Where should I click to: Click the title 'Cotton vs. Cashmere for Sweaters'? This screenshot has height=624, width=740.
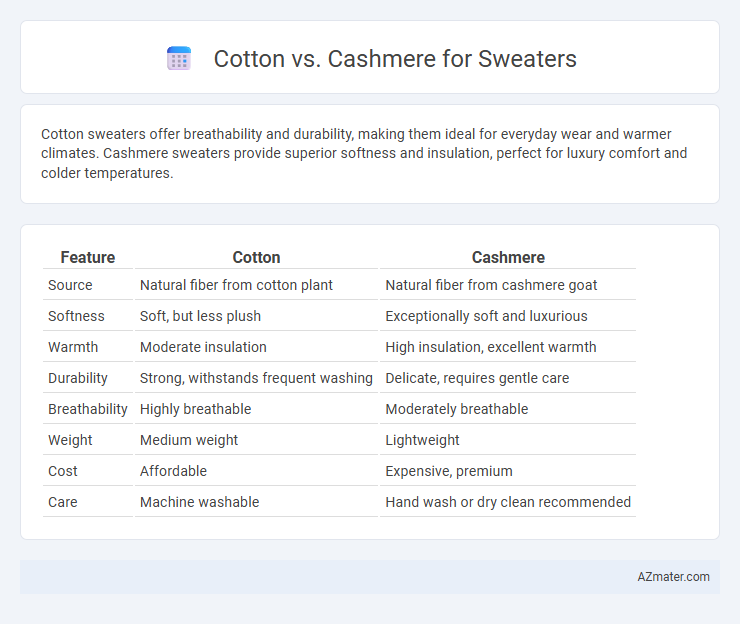pos(395,59)
